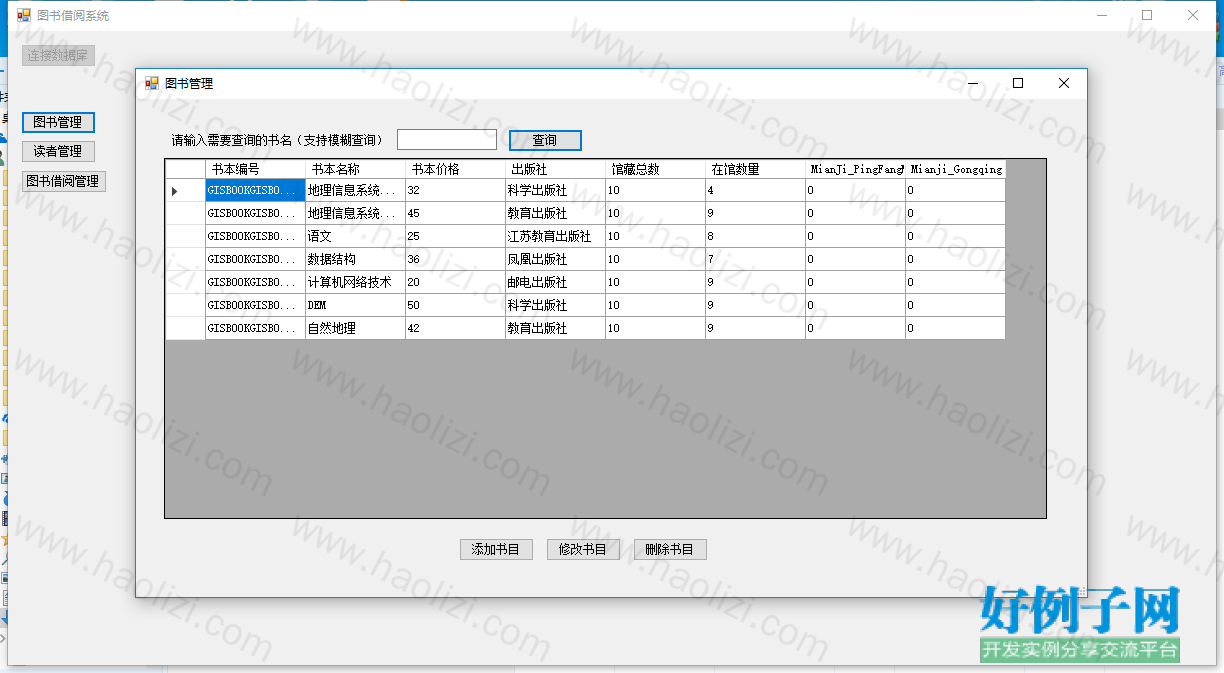This screenshot has height=673, width=1224.
Task: Select row header with current-row arrow
Action: [x=185, y=190]
